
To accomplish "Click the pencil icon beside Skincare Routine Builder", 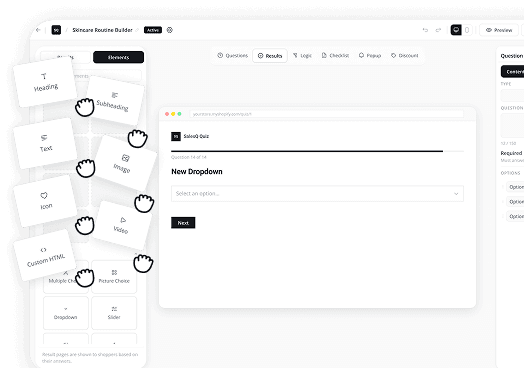I will pos(137,30).
